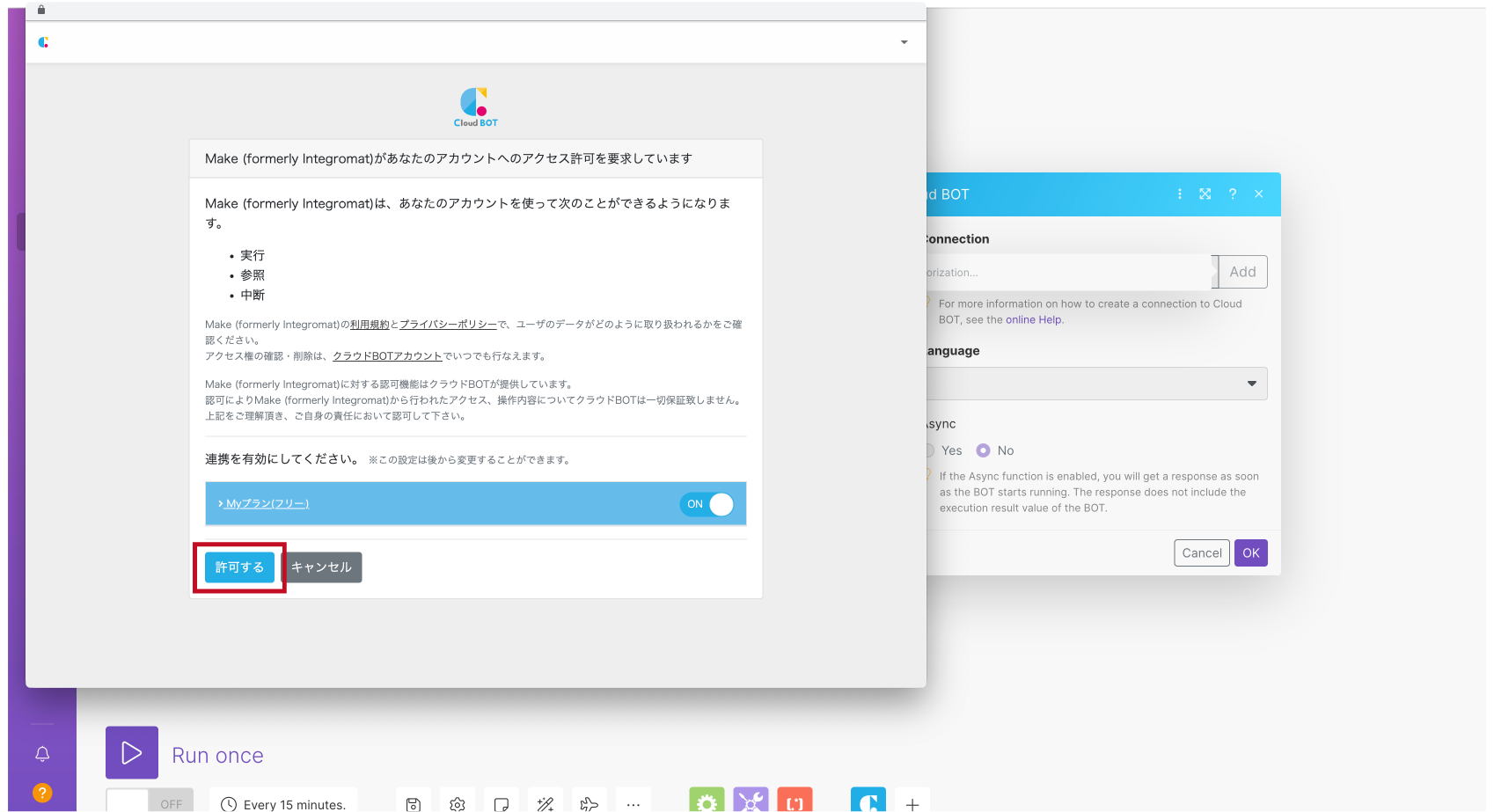Open the Every 15 minutes schedule setting
The image size is (1494, 812).
click(x=283, y=802)
